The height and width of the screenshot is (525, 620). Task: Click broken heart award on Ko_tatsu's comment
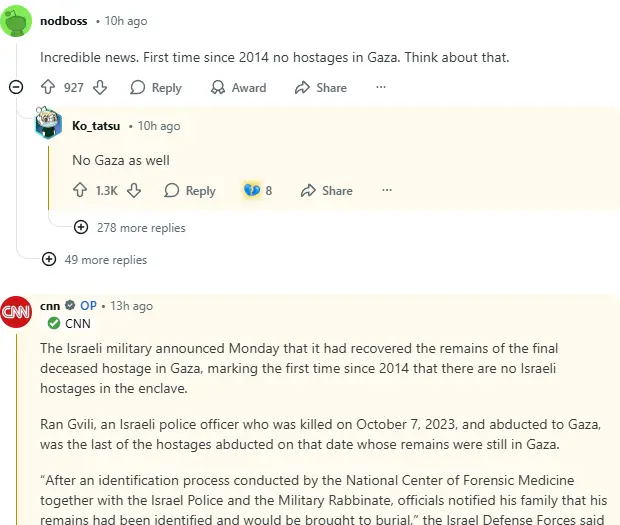252,190
